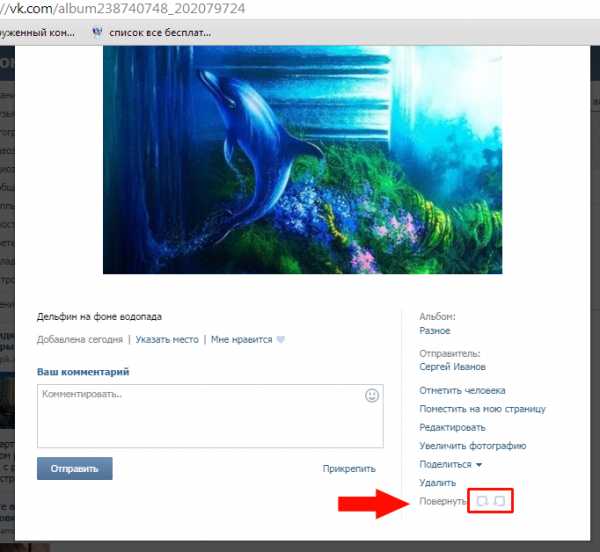
Task: Click Удалить to delete the photo
Action: point(437,482)
